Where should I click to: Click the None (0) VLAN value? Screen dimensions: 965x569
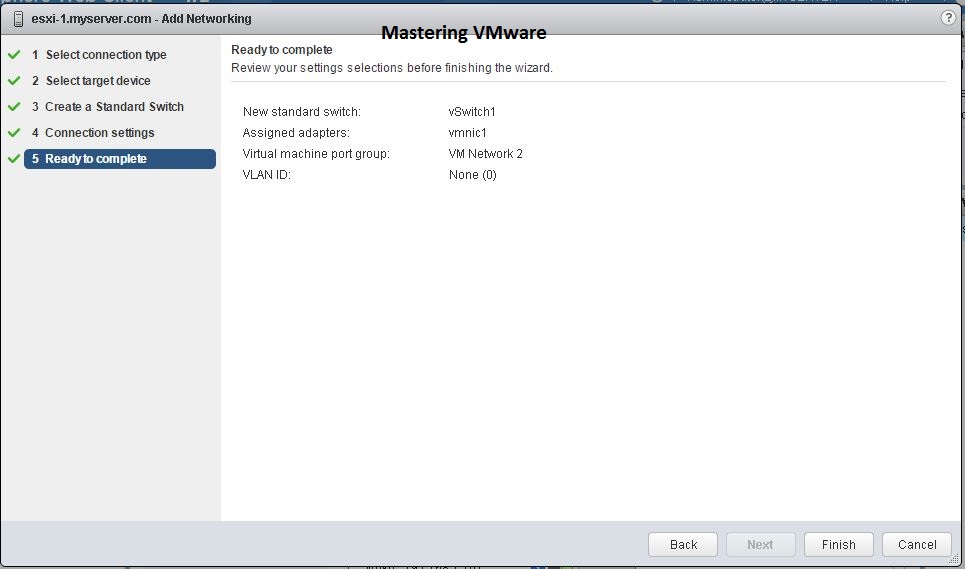click(x=473, y=175)
